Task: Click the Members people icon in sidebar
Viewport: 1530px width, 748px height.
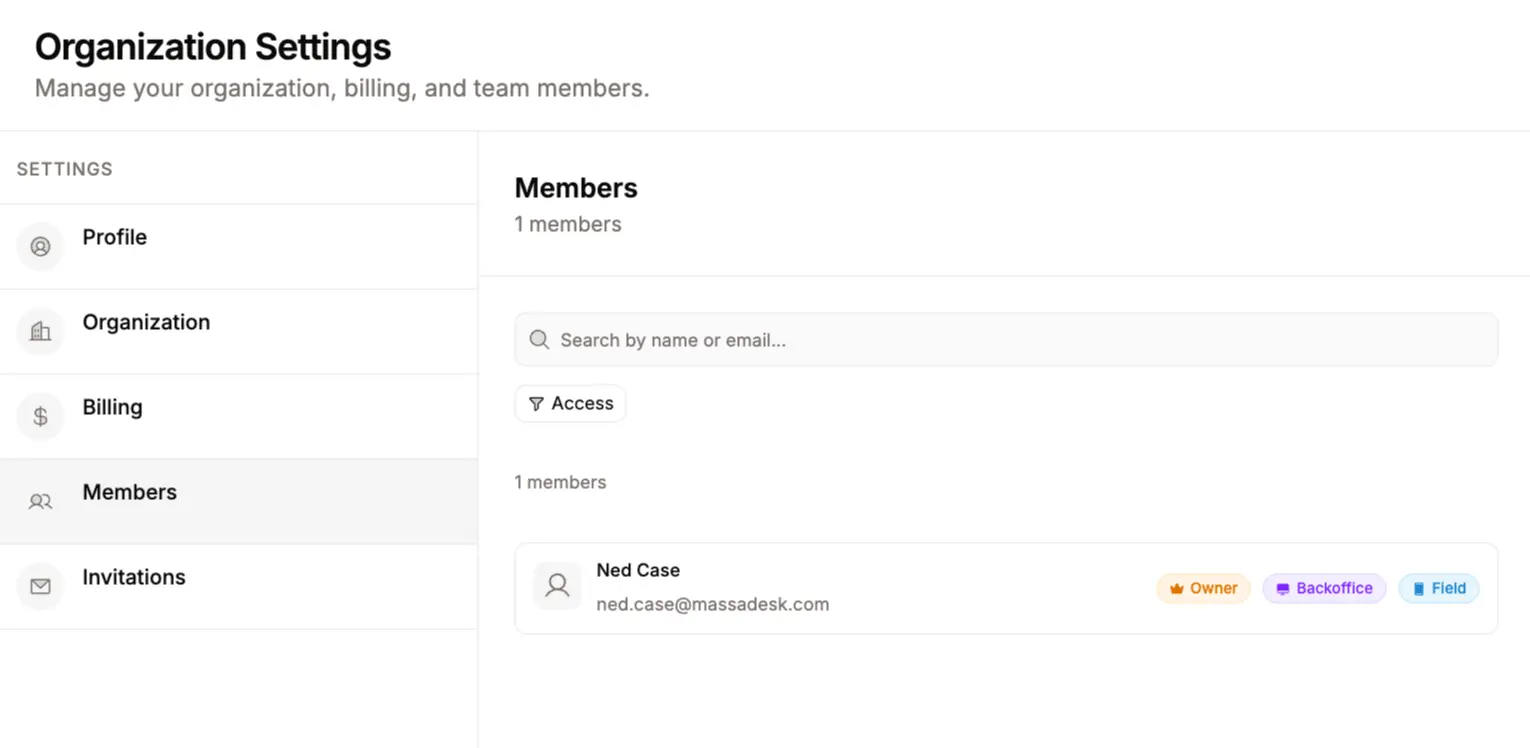Action: [40, 502]
